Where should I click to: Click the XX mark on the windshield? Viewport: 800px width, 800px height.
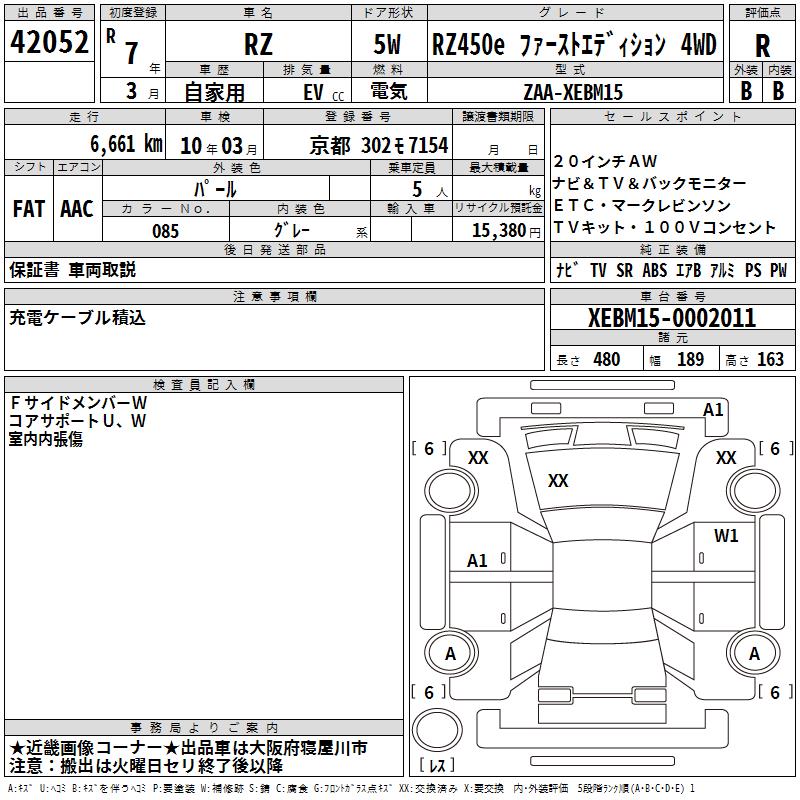(558, 480)
